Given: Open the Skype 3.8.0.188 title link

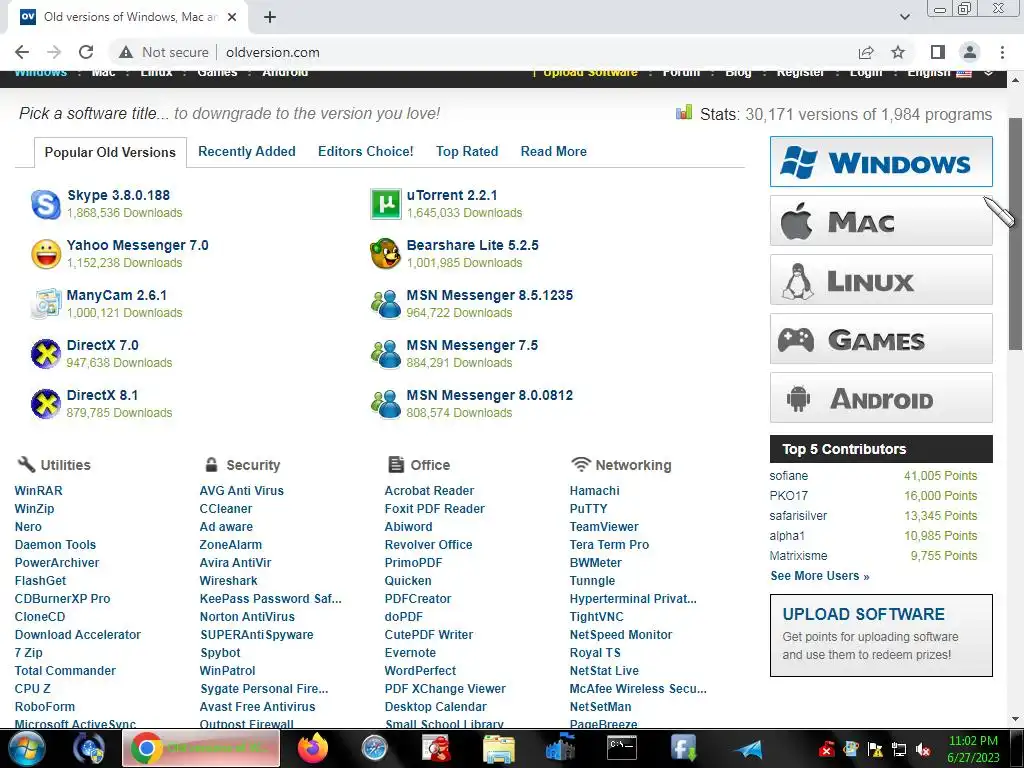Looking at the screenshot, I should pyautogui.click(x=118, y=195).
